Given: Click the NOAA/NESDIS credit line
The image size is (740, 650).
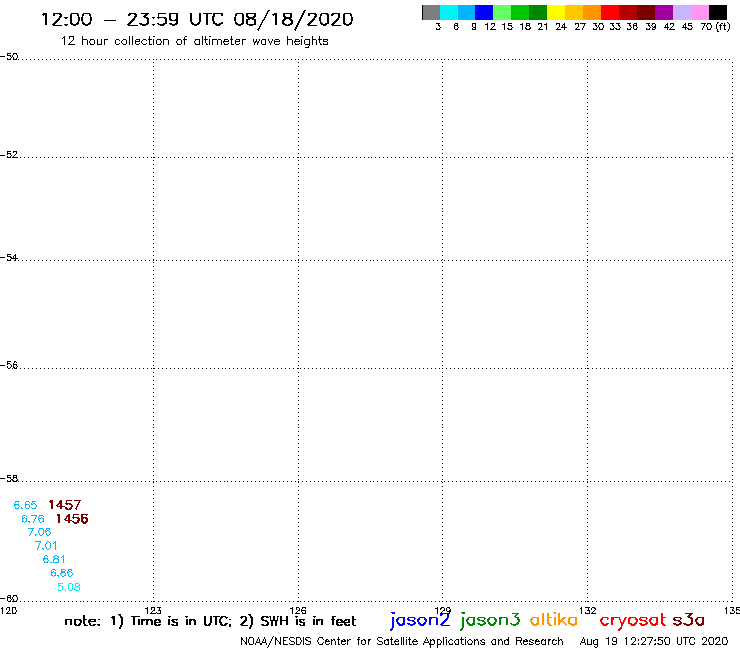Looking at the screenshot, I should point(402,641).
